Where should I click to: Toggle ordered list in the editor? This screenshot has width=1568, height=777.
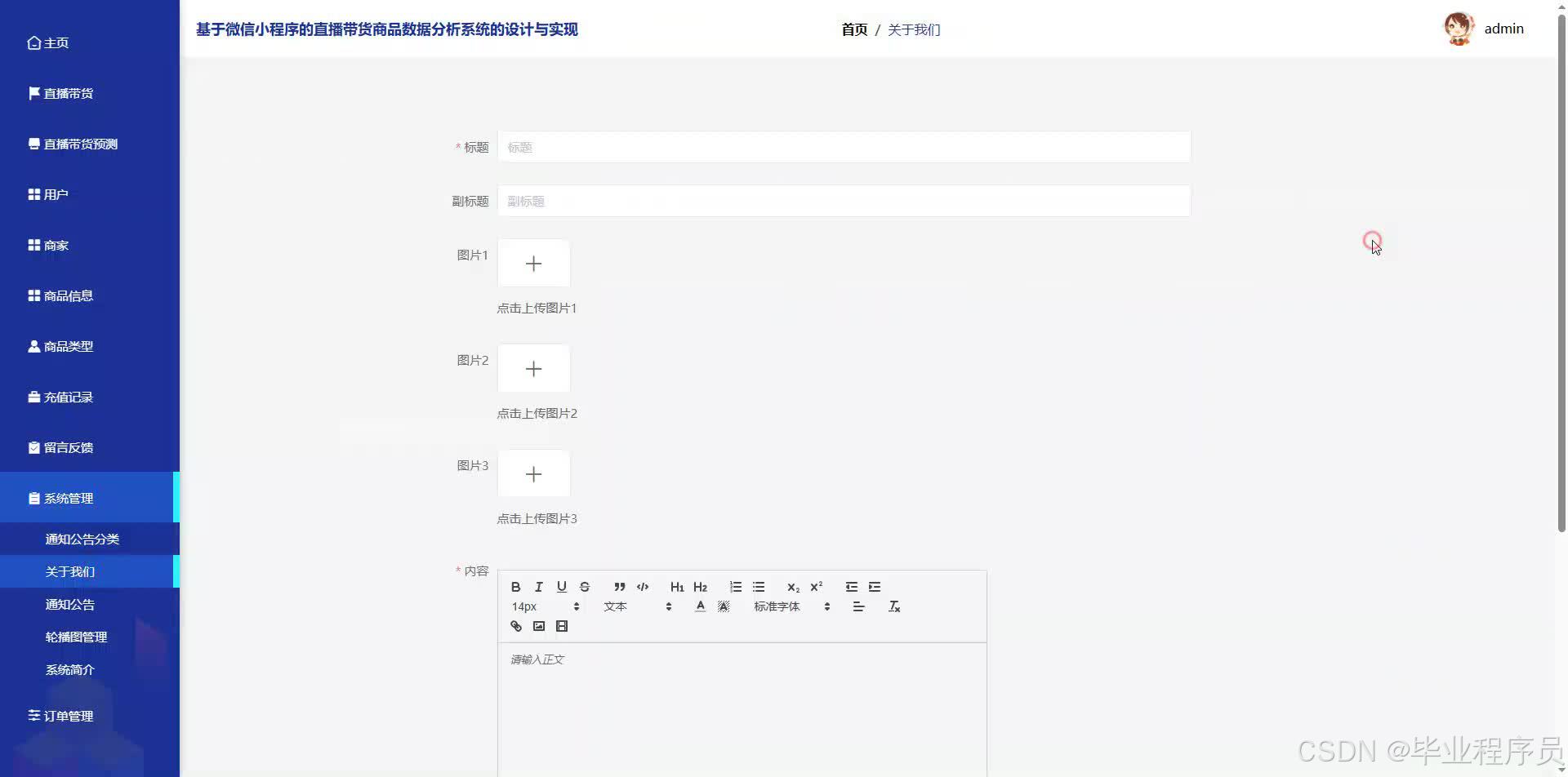click(x=734, y=587)
